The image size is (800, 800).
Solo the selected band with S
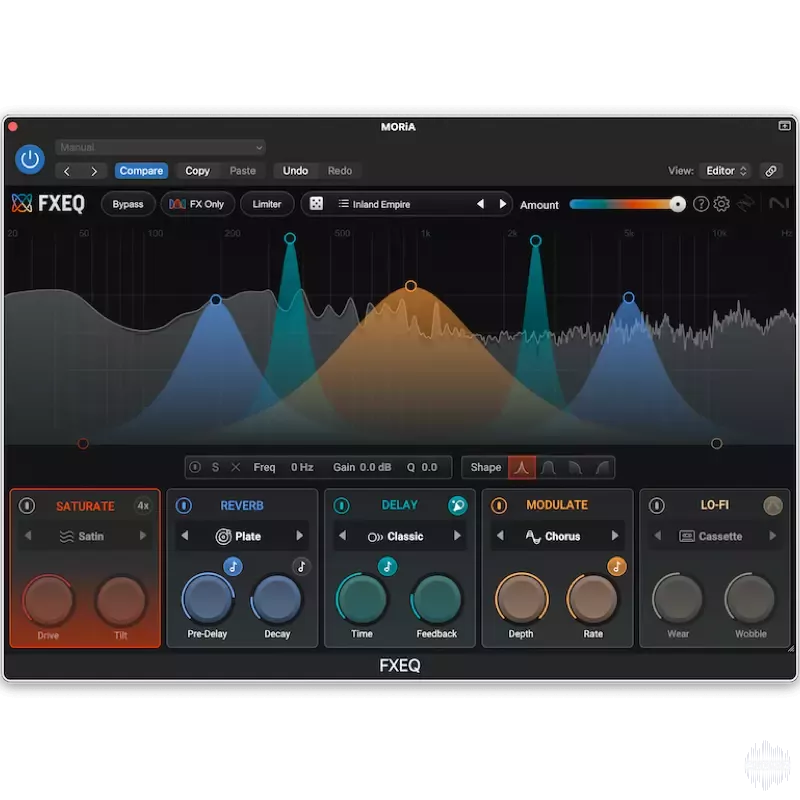click(x=215, y=467)
